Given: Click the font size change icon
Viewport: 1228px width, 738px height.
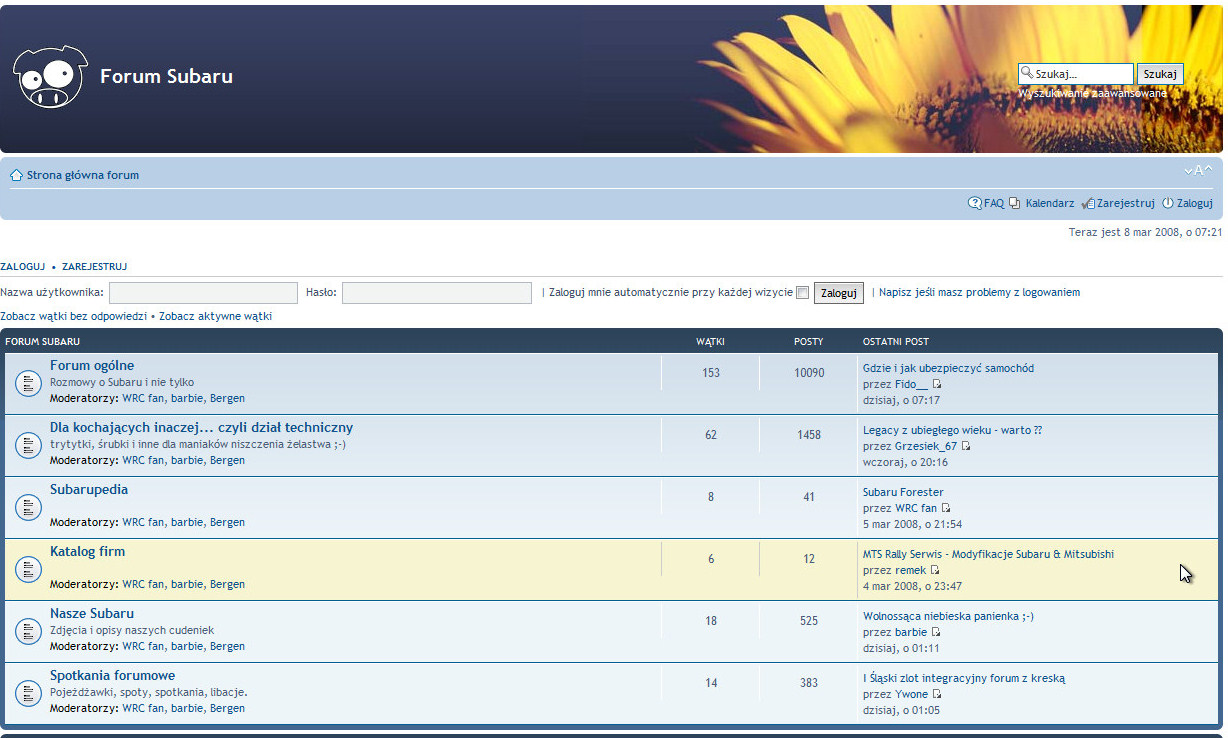Looking at the screenshot, I should 1198,170.
